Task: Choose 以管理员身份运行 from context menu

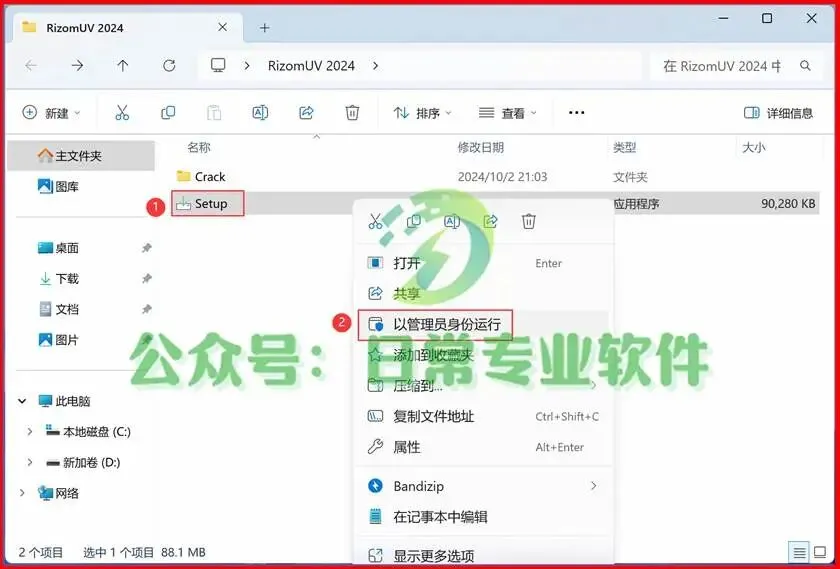Action: point(484,324)
